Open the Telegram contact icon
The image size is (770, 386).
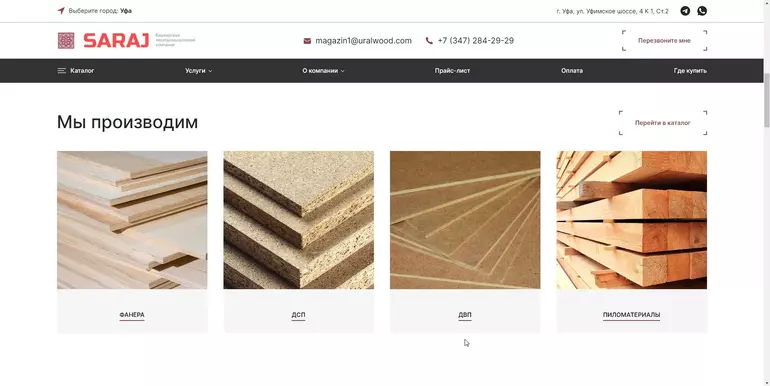tap(685, 11)
